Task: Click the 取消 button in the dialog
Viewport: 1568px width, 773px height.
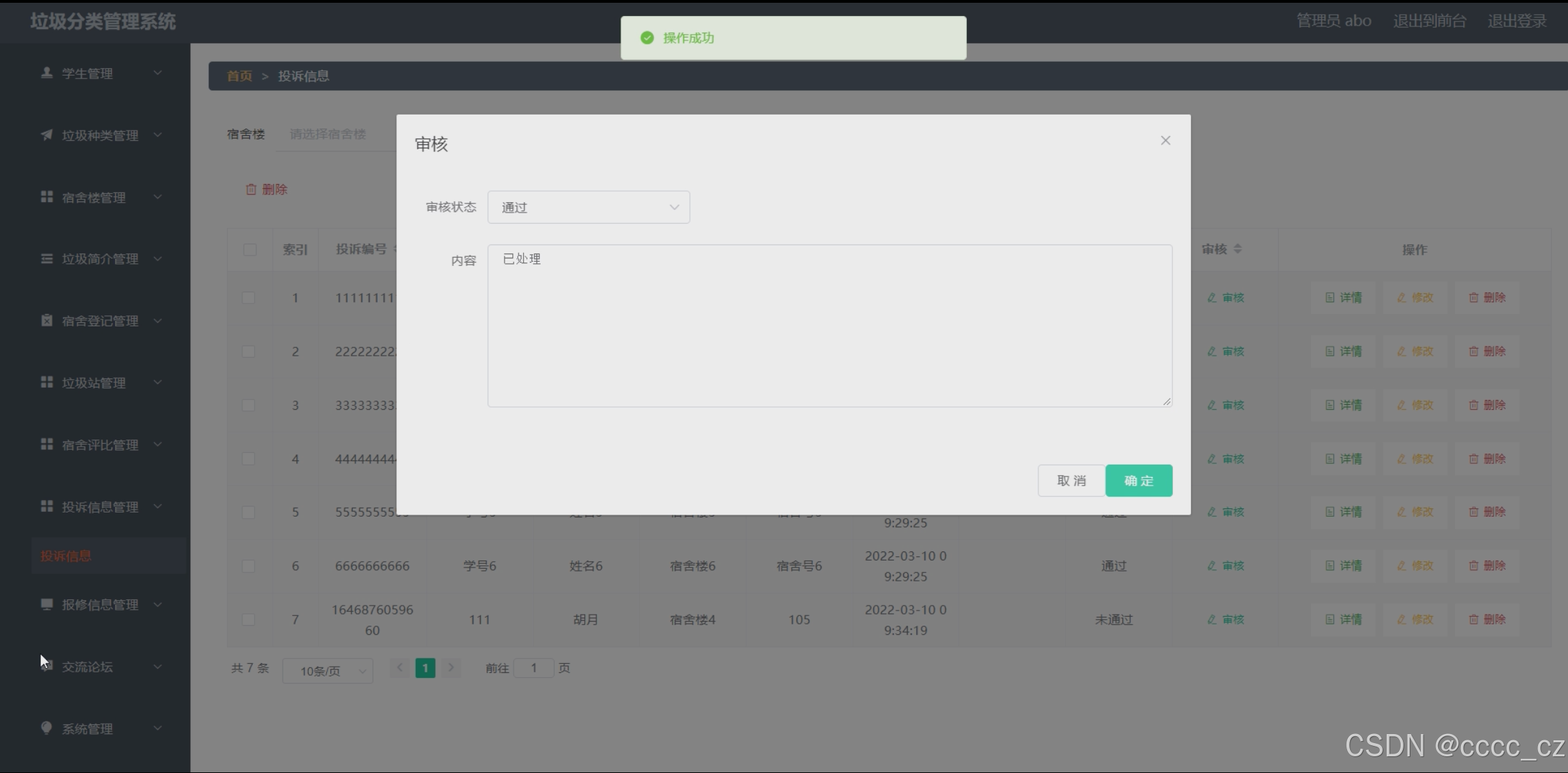Action: (1071, 481)
